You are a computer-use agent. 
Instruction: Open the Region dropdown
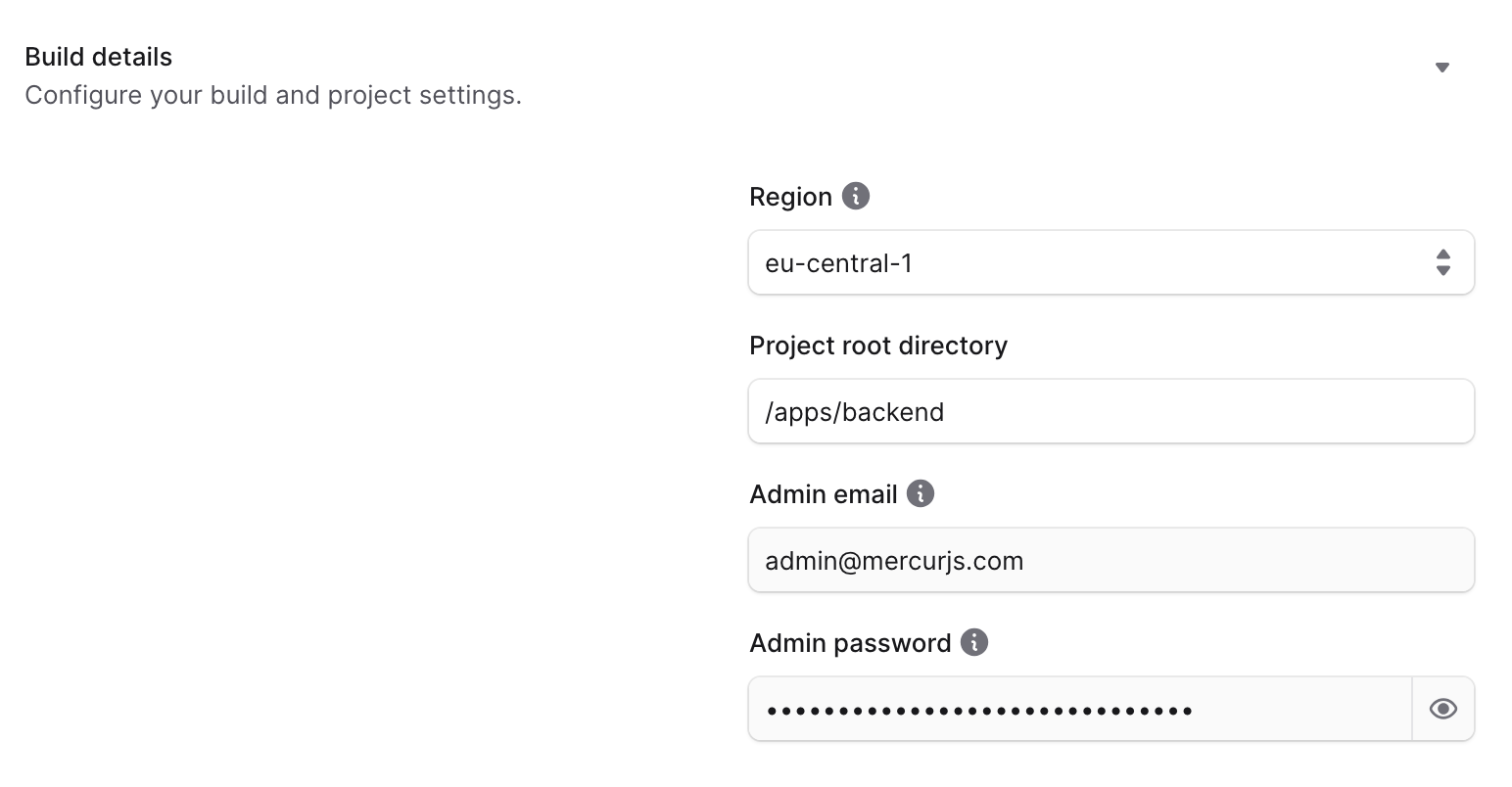pos(1110,262)
